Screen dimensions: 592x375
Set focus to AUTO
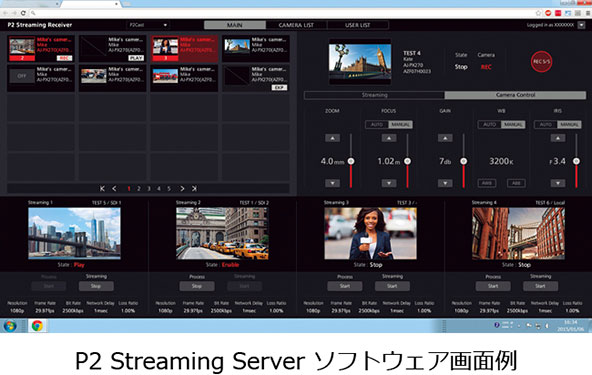377,125
